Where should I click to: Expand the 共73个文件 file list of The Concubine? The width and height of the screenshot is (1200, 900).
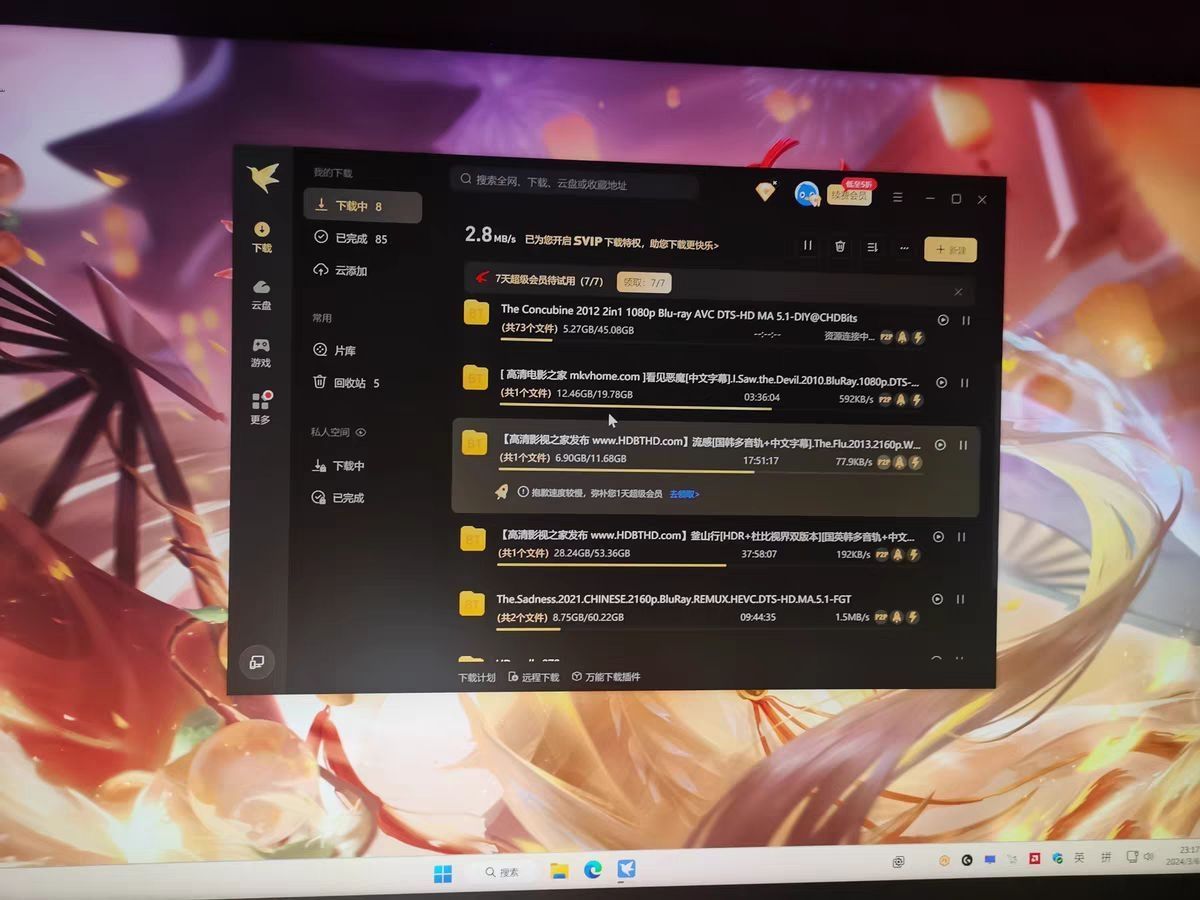(x=529, y=329)
